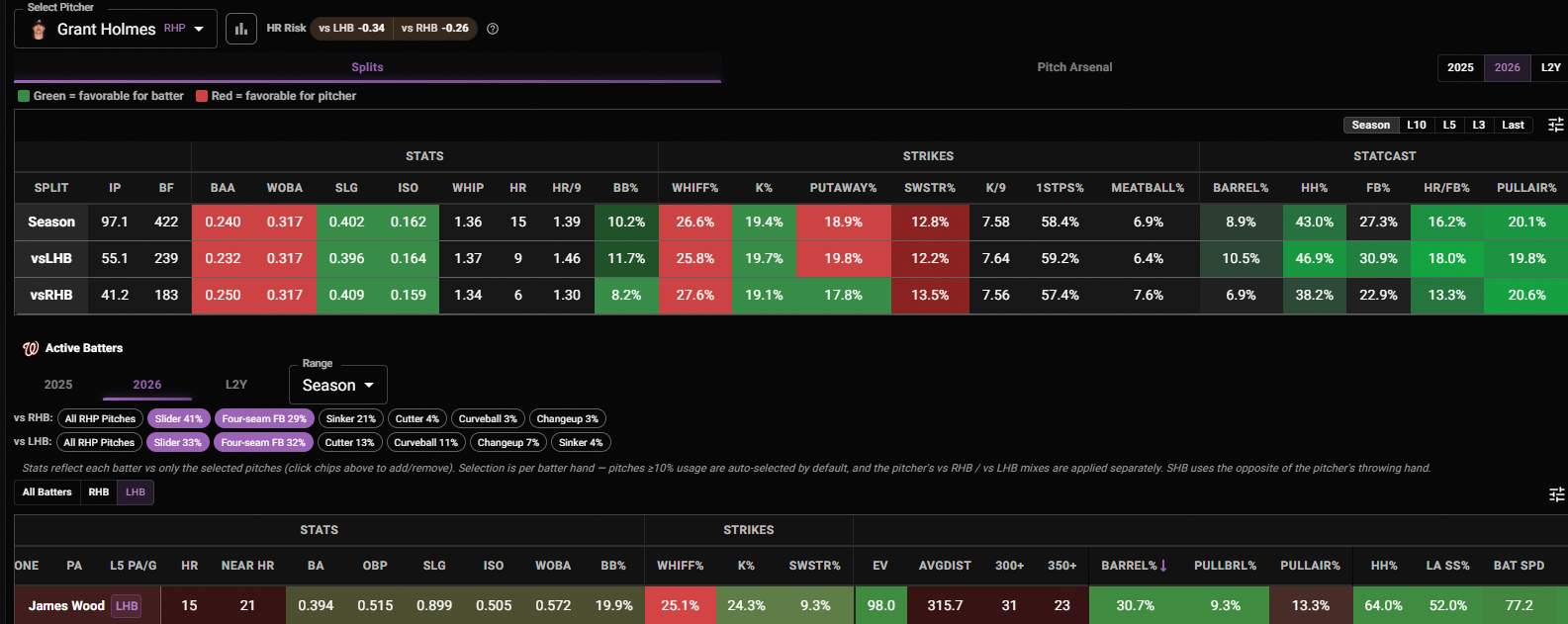Select the 2025 season button at top right
Viewport: 1568px width, 624px height.
point(1460,67)
